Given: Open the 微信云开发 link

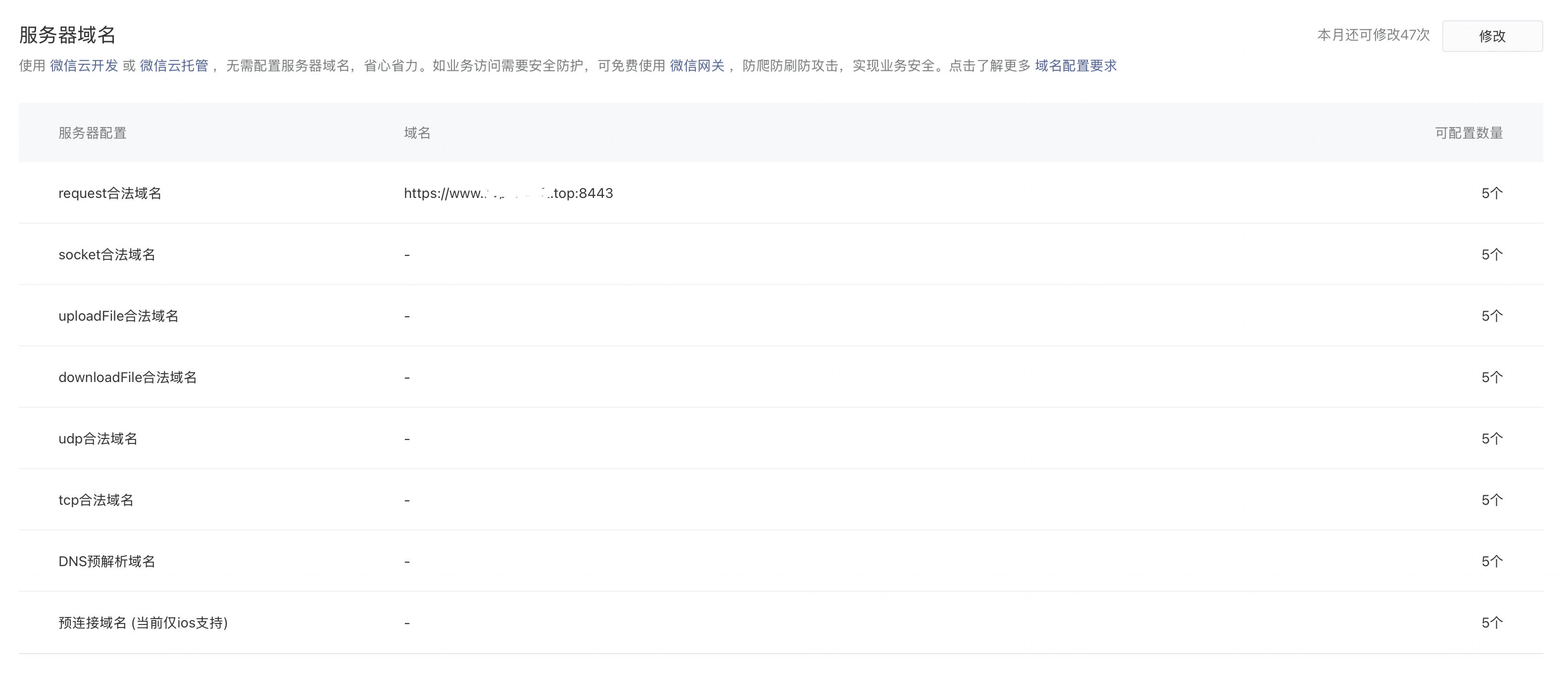Looking at the screenshot, I should tap(84, 66).
